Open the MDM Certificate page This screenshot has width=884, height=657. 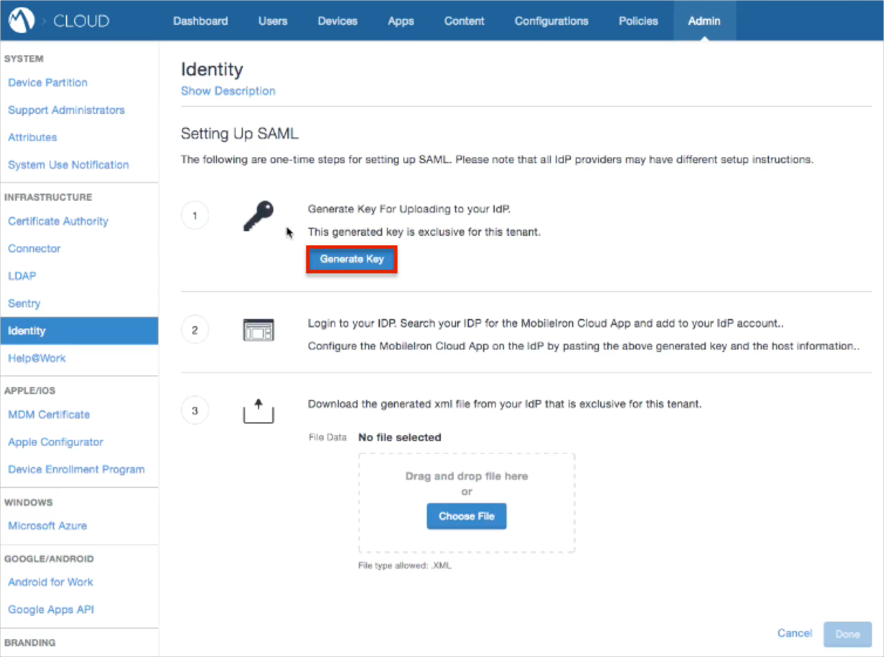49,414
